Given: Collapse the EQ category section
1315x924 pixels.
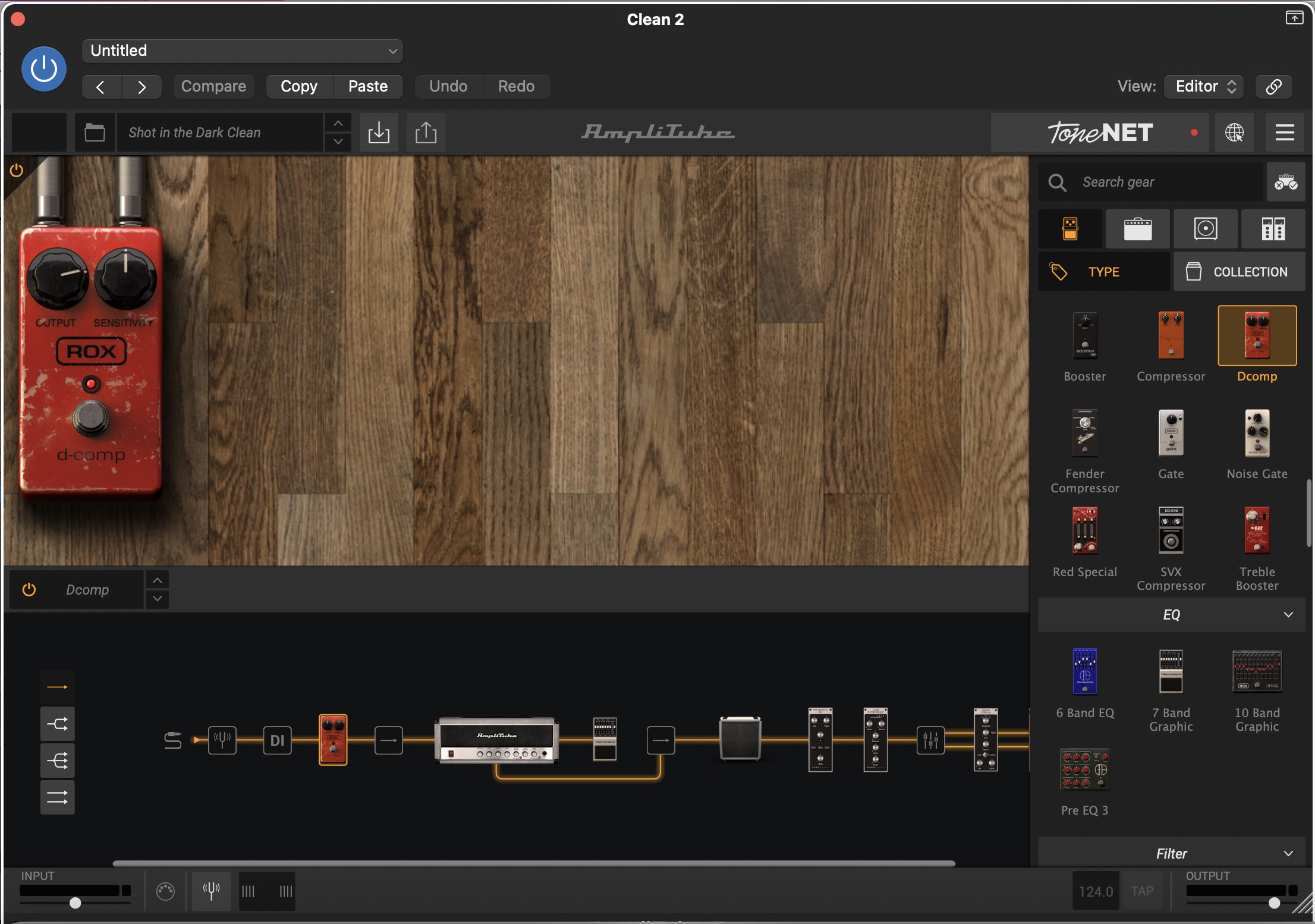Looking at the screenshot, I should (x=1171, y=615).
